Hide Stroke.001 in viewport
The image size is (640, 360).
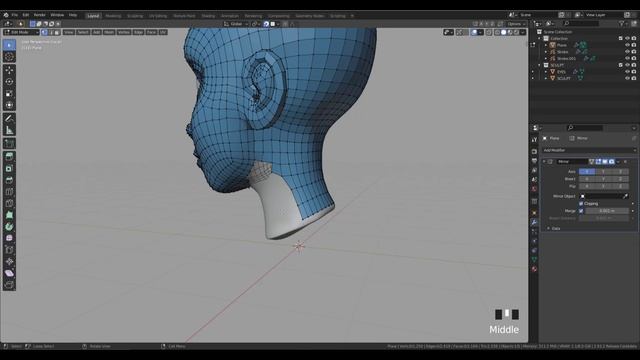pos(627,58)
